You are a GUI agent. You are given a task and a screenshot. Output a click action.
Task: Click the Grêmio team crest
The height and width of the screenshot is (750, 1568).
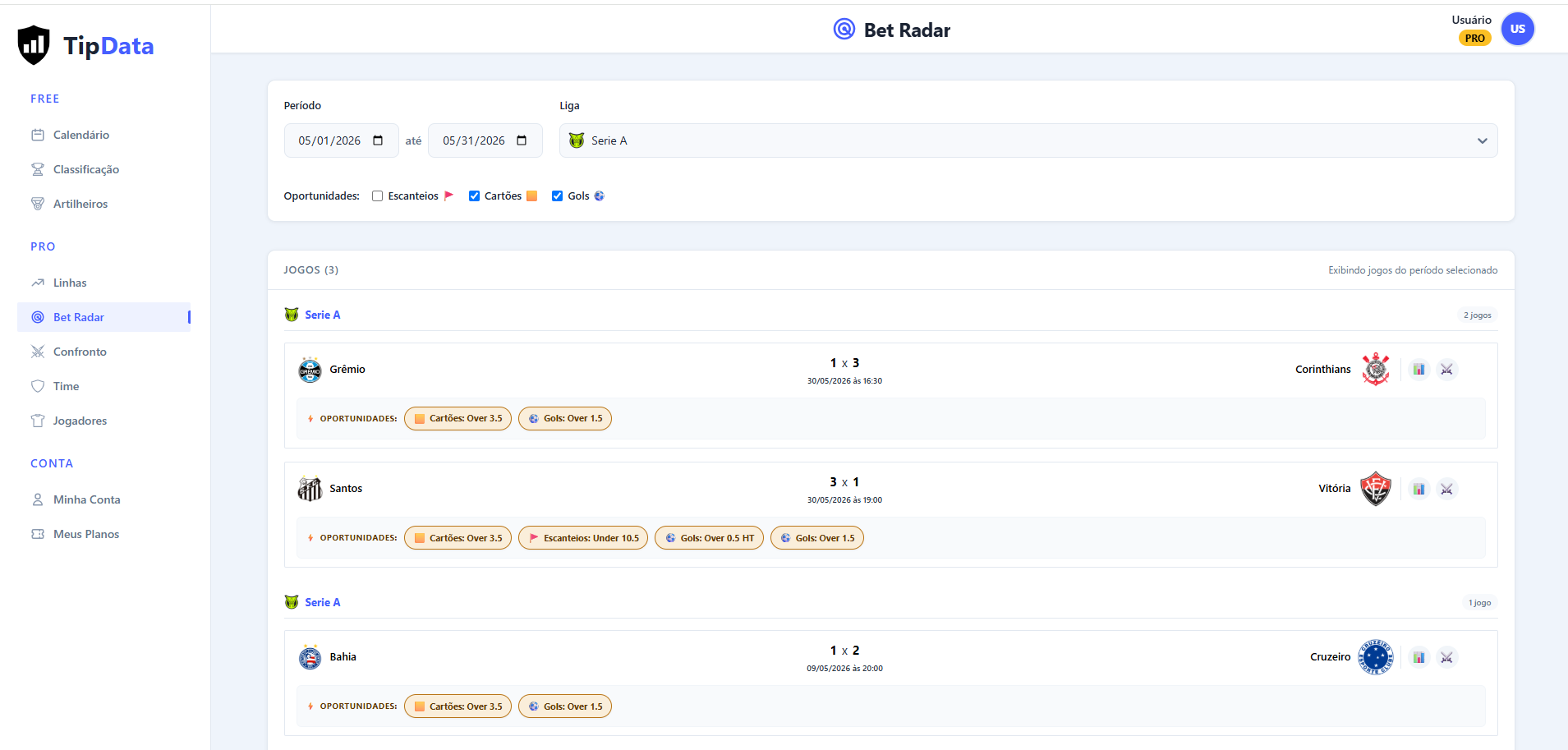pos(310,370)
